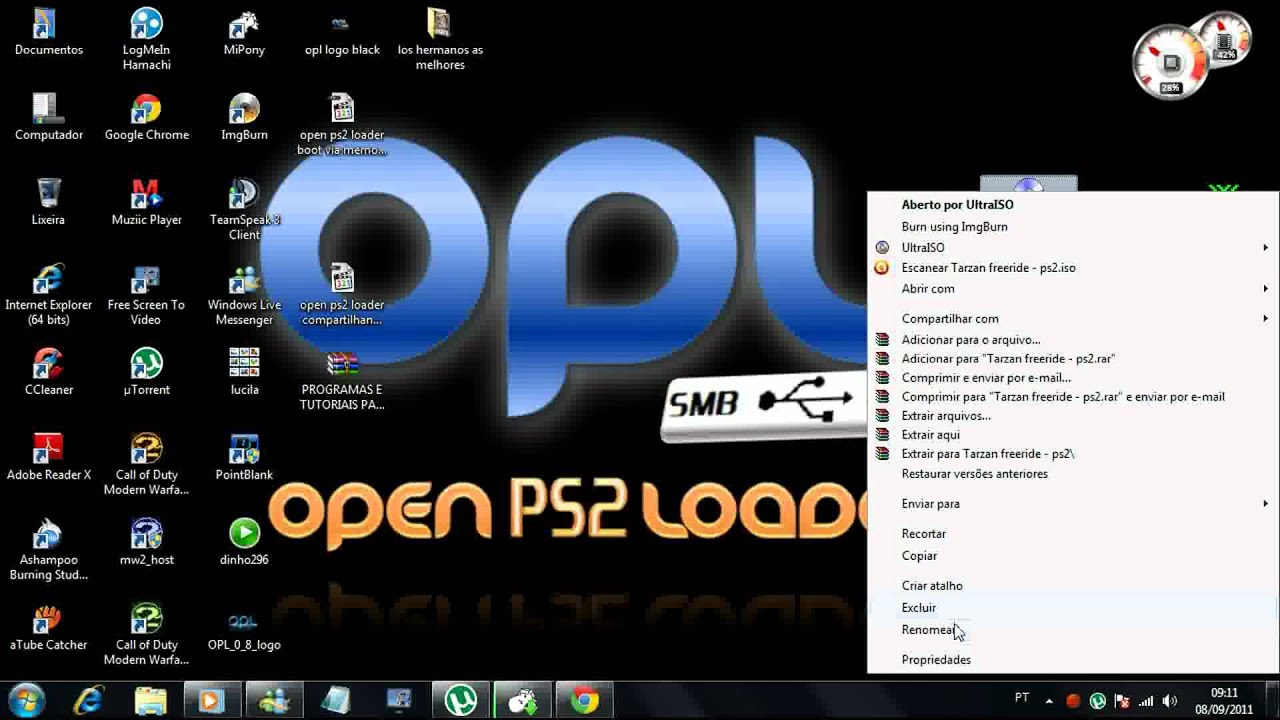Open the Windows Live Messenger desktop shortcut
This screenshot has height=720, width=1280.
tap(244, 295)
